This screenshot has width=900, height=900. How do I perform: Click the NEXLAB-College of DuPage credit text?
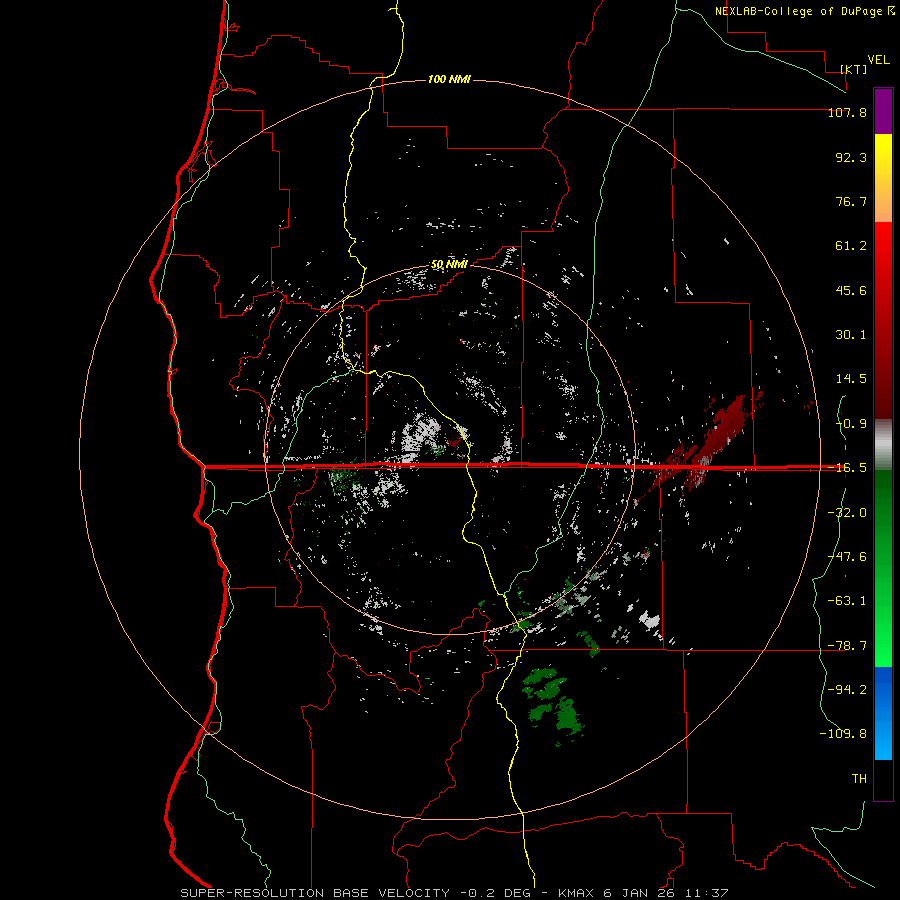(x=798, y=11)
